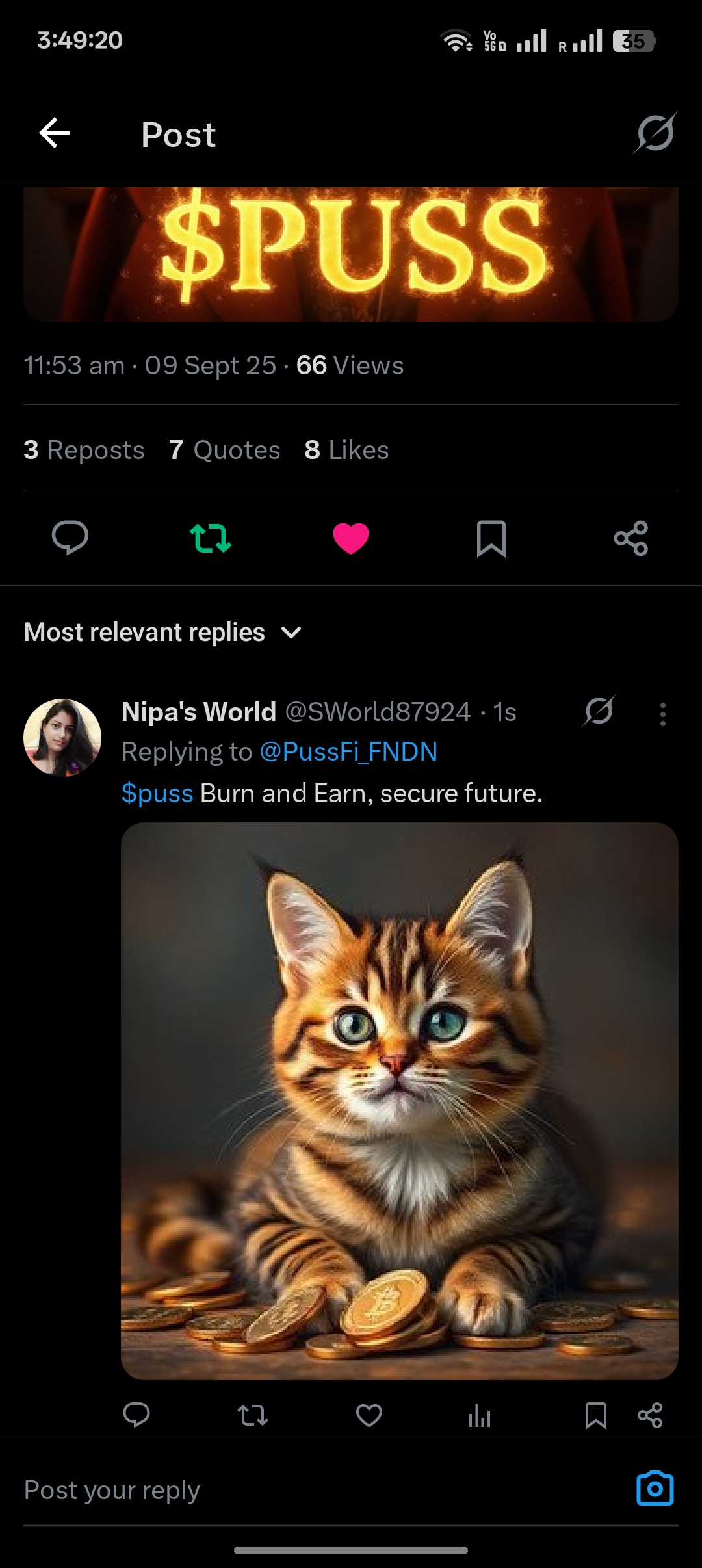This screenshot has width=702, height=1568.
Task: View the 3 Reposts list
Action: coord(84,450)
